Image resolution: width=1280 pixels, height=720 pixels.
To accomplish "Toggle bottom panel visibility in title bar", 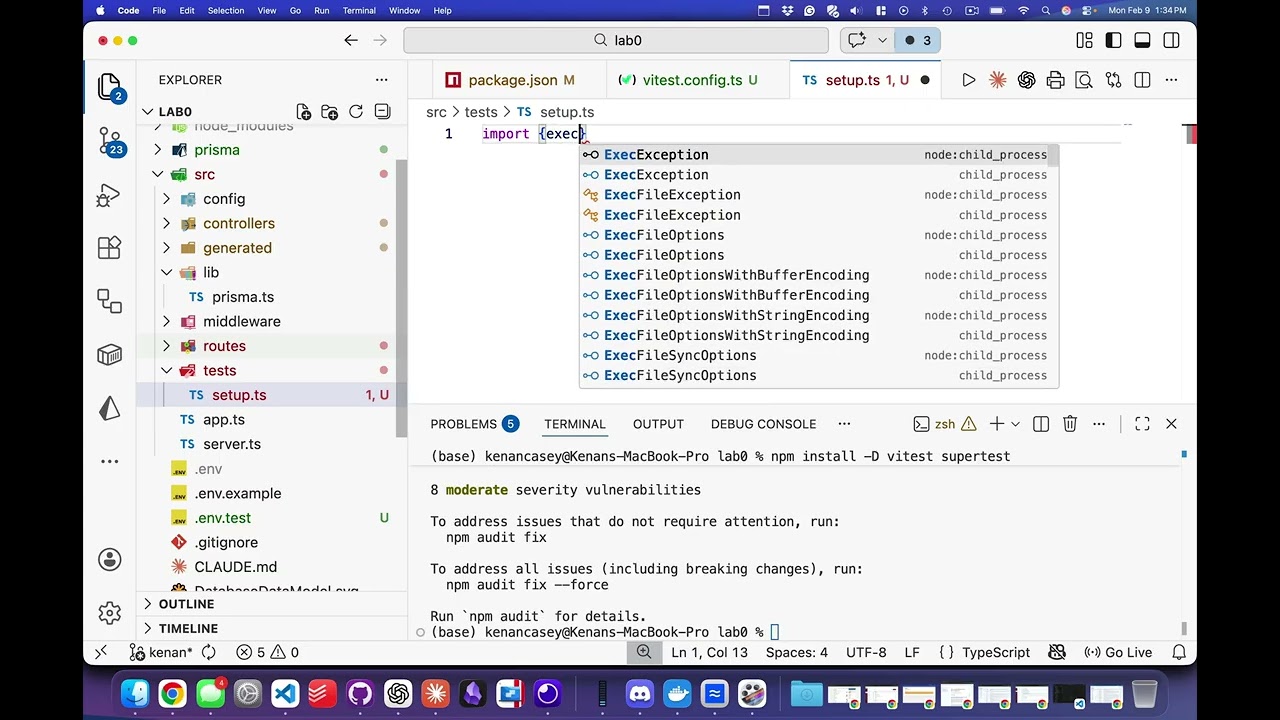I will pos(1142,40).
